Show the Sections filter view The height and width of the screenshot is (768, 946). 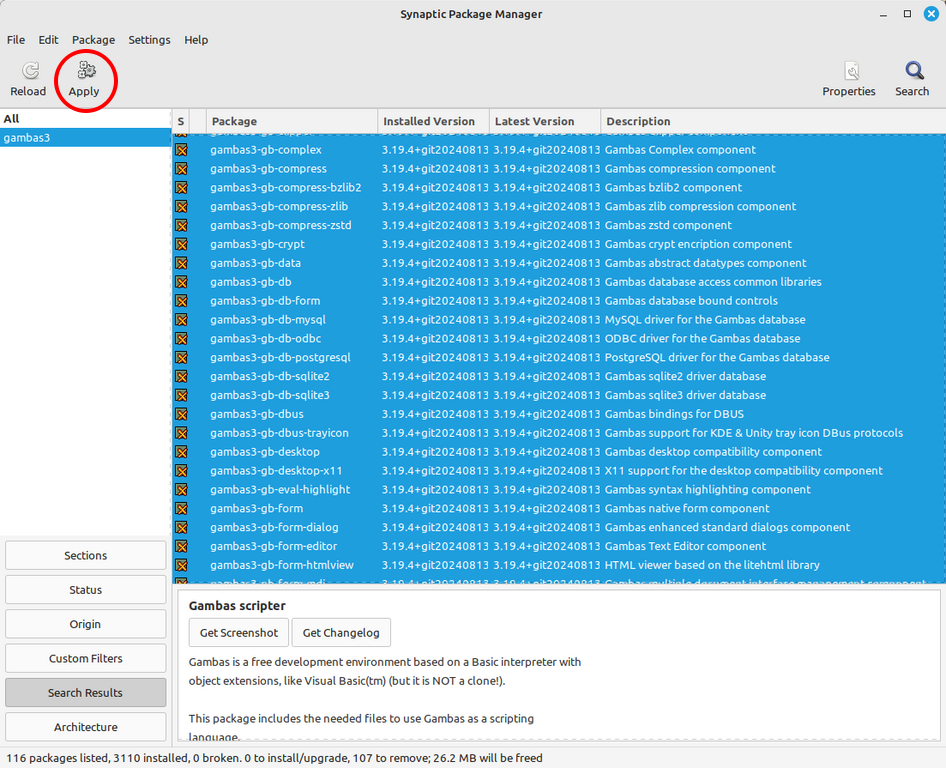[86, 556]
